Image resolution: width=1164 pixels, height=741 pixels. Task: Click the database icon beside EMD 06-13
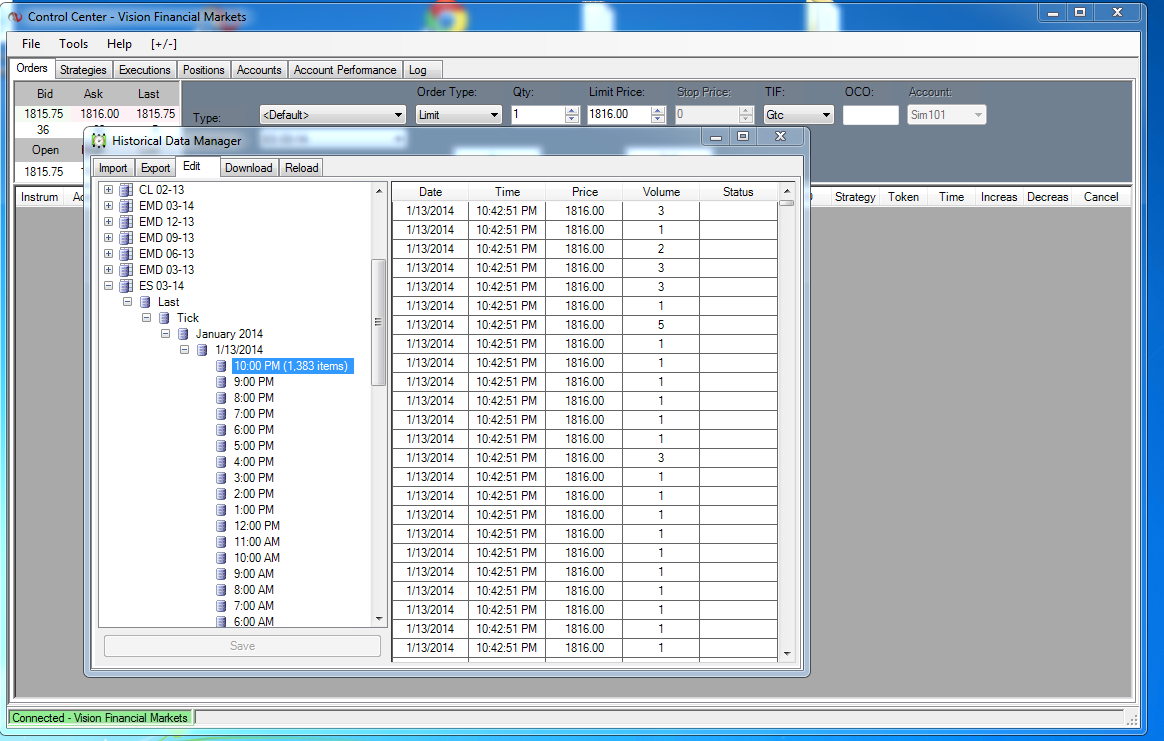126,254
